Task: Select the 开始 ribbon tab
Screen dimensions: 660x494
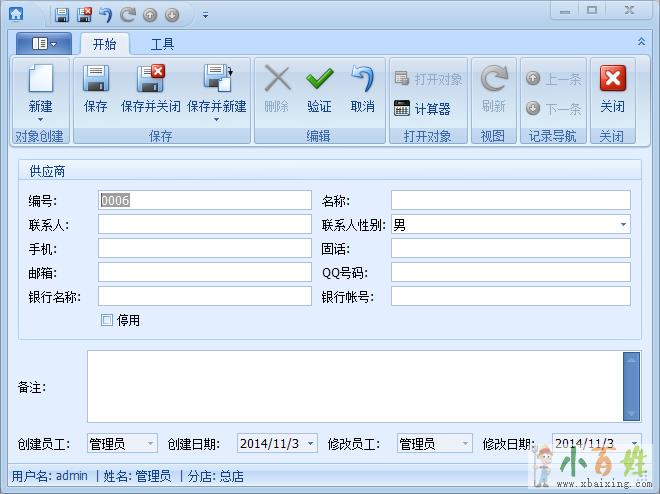Action: [104, 44]
